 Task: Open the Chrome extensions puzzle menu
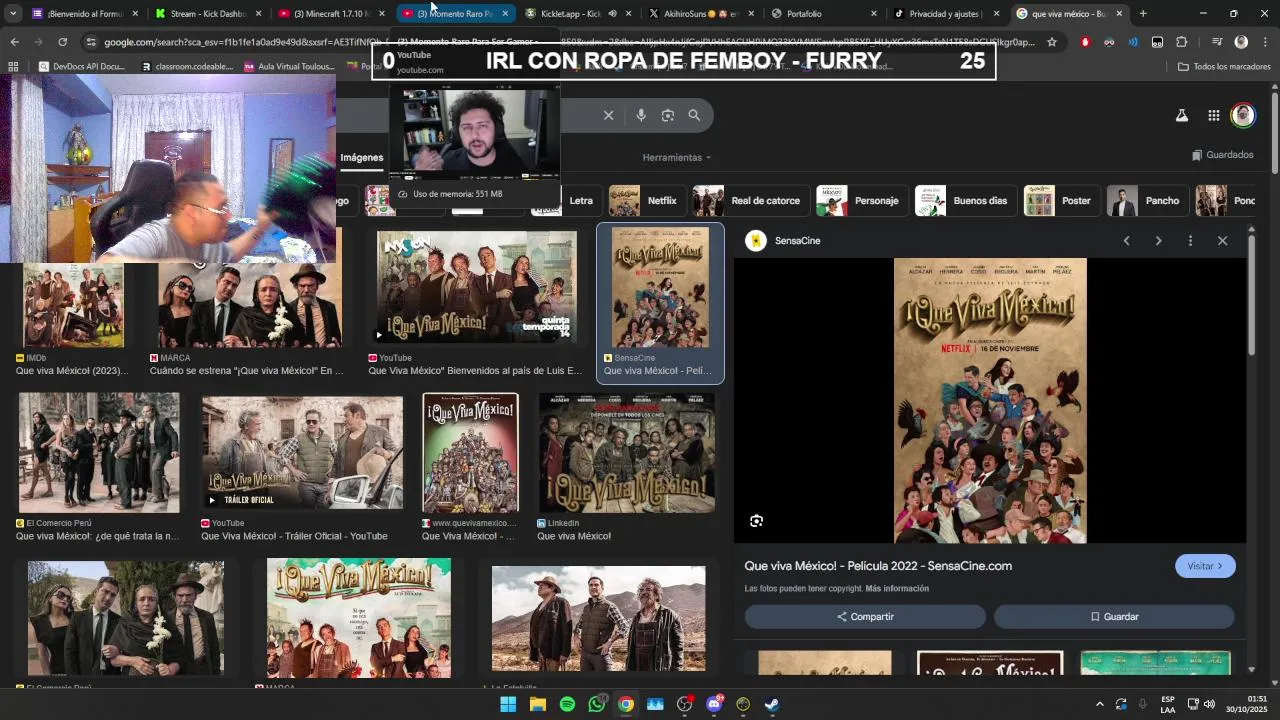(x=1182, y=42)
